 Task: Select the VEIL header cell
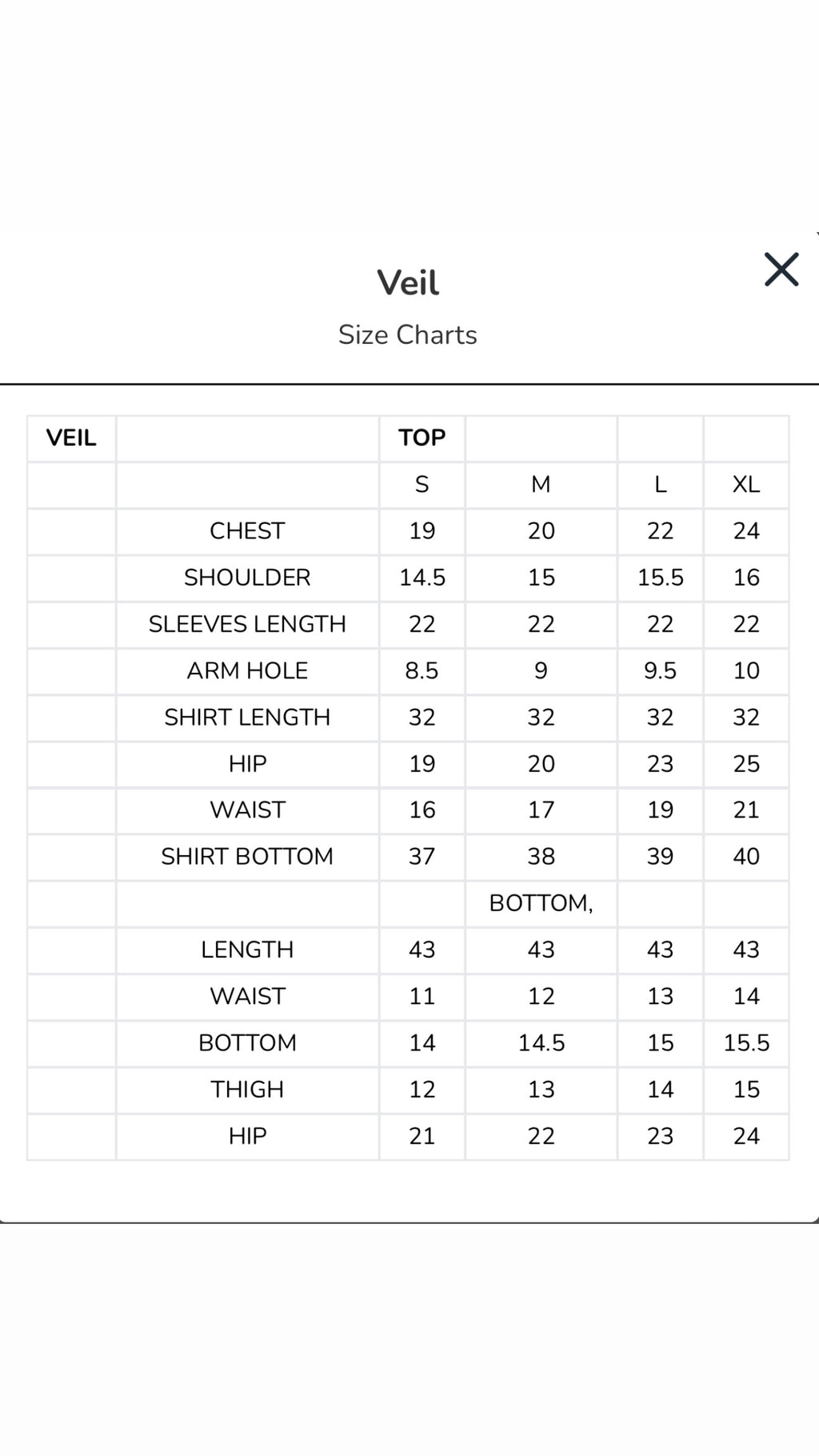pyautogui.click(x=71, y=438)
